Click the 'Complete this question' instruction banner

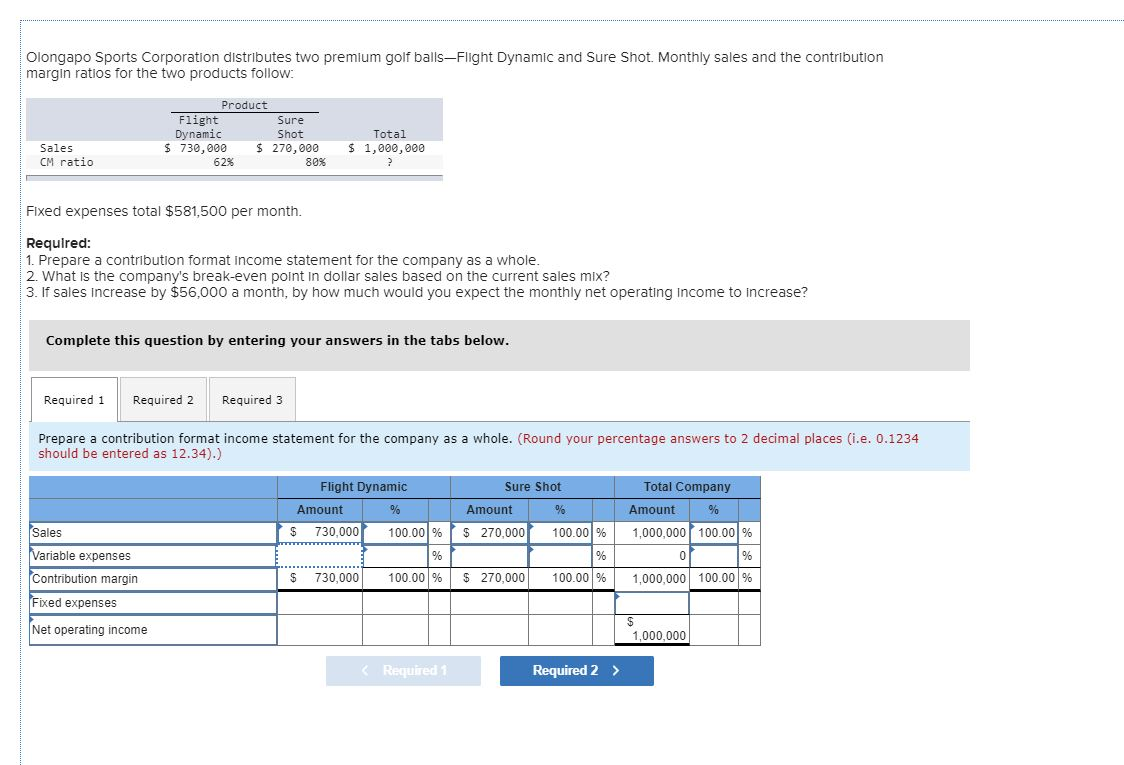coord(500,345)
